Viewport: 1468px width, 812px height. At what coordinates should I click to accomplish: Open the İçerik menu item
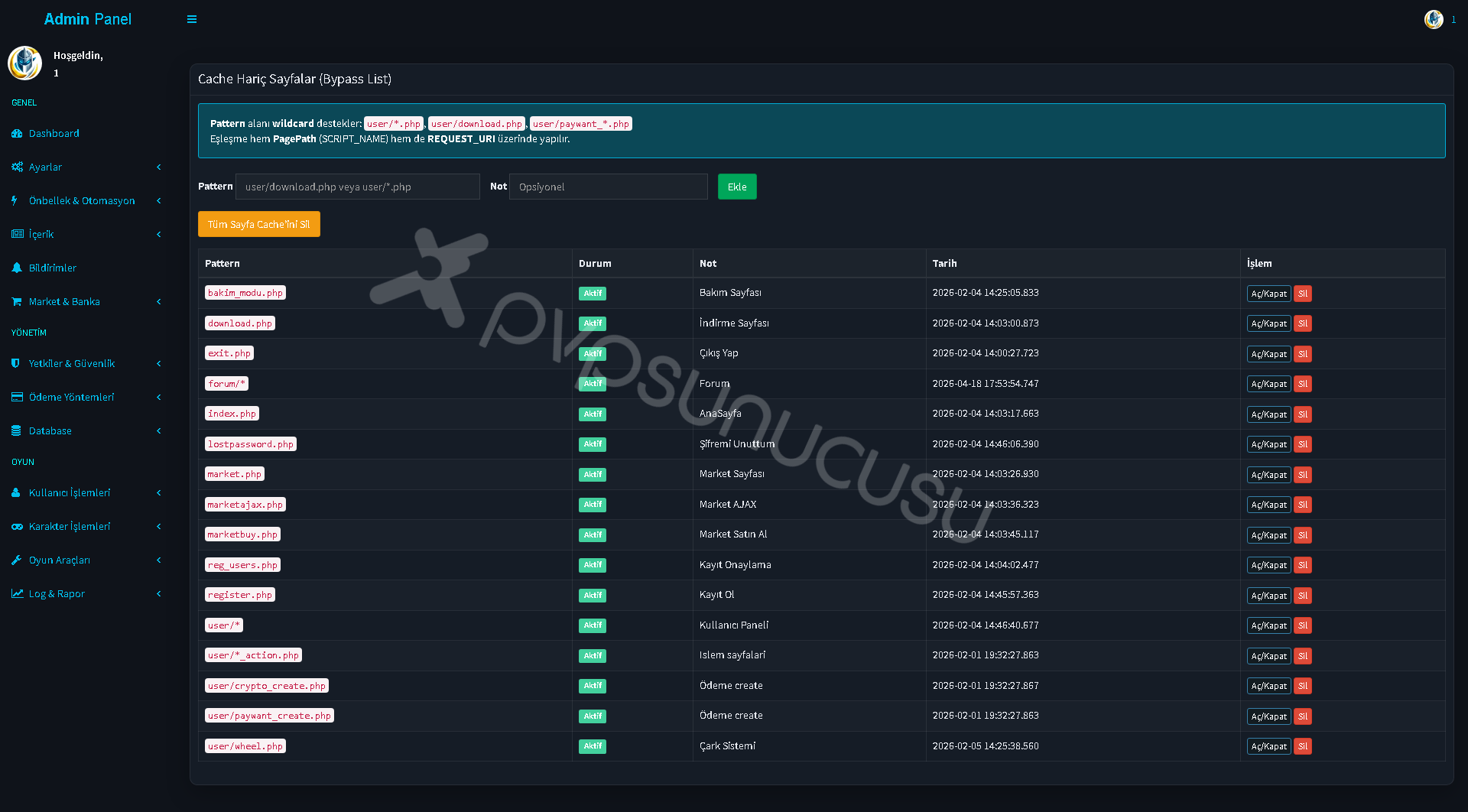coord(88,235)
